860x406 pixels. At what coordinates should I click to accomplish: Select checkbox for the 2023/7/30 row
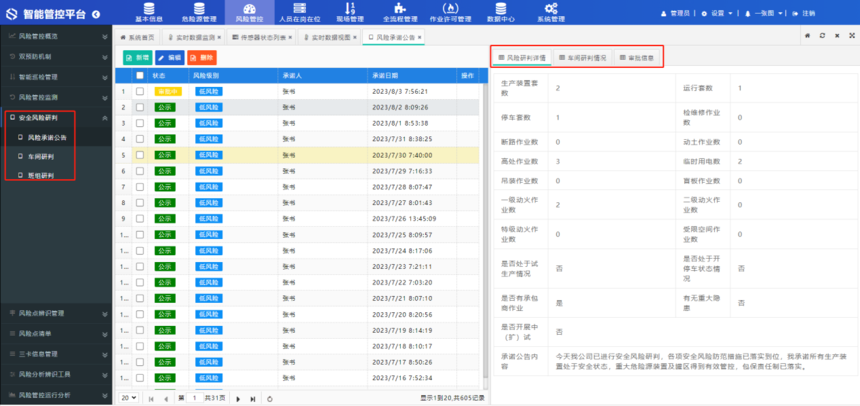(x=140, y=155)
